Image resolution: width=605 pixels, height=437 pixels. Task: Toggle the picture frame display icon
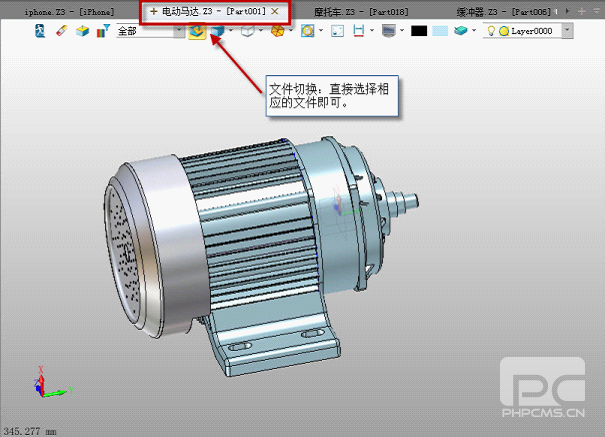pos(337,31)
